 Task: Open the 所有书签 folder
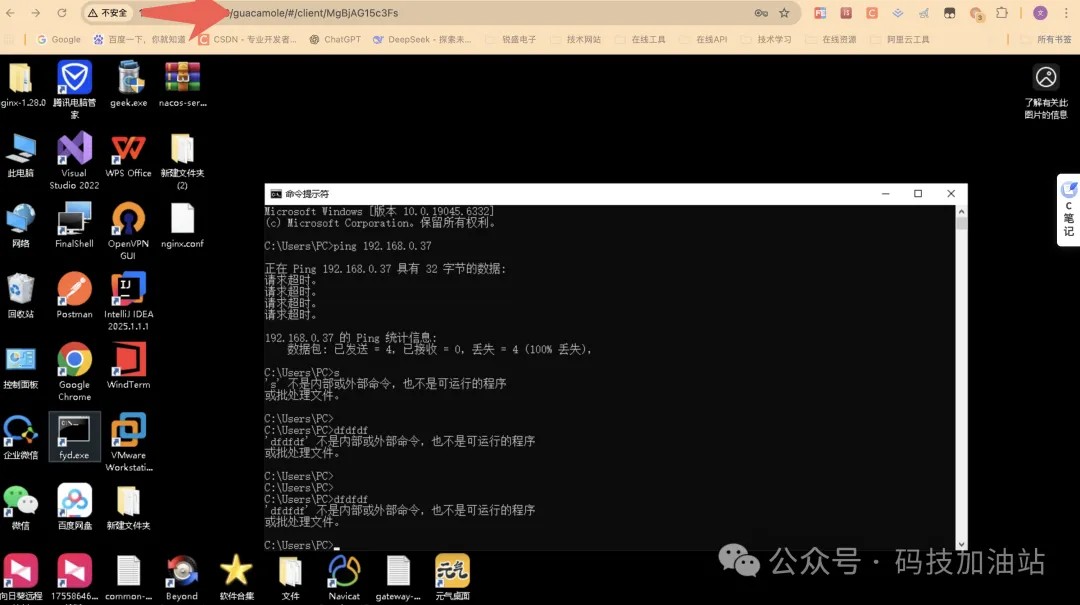click(x=1047, y=39)
